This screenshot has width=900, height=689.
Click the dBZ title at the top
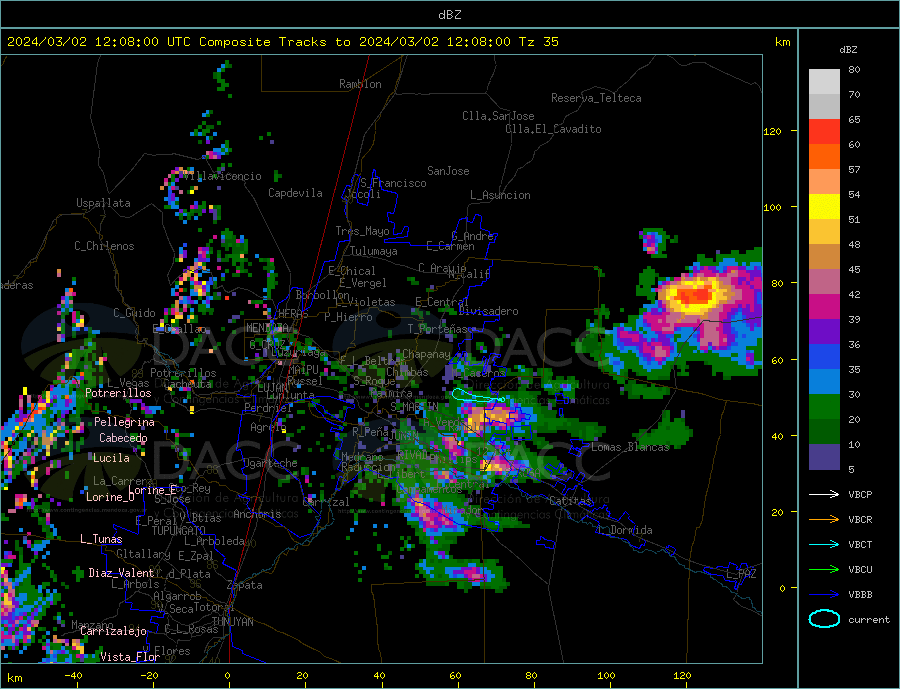tap(449, 15)
